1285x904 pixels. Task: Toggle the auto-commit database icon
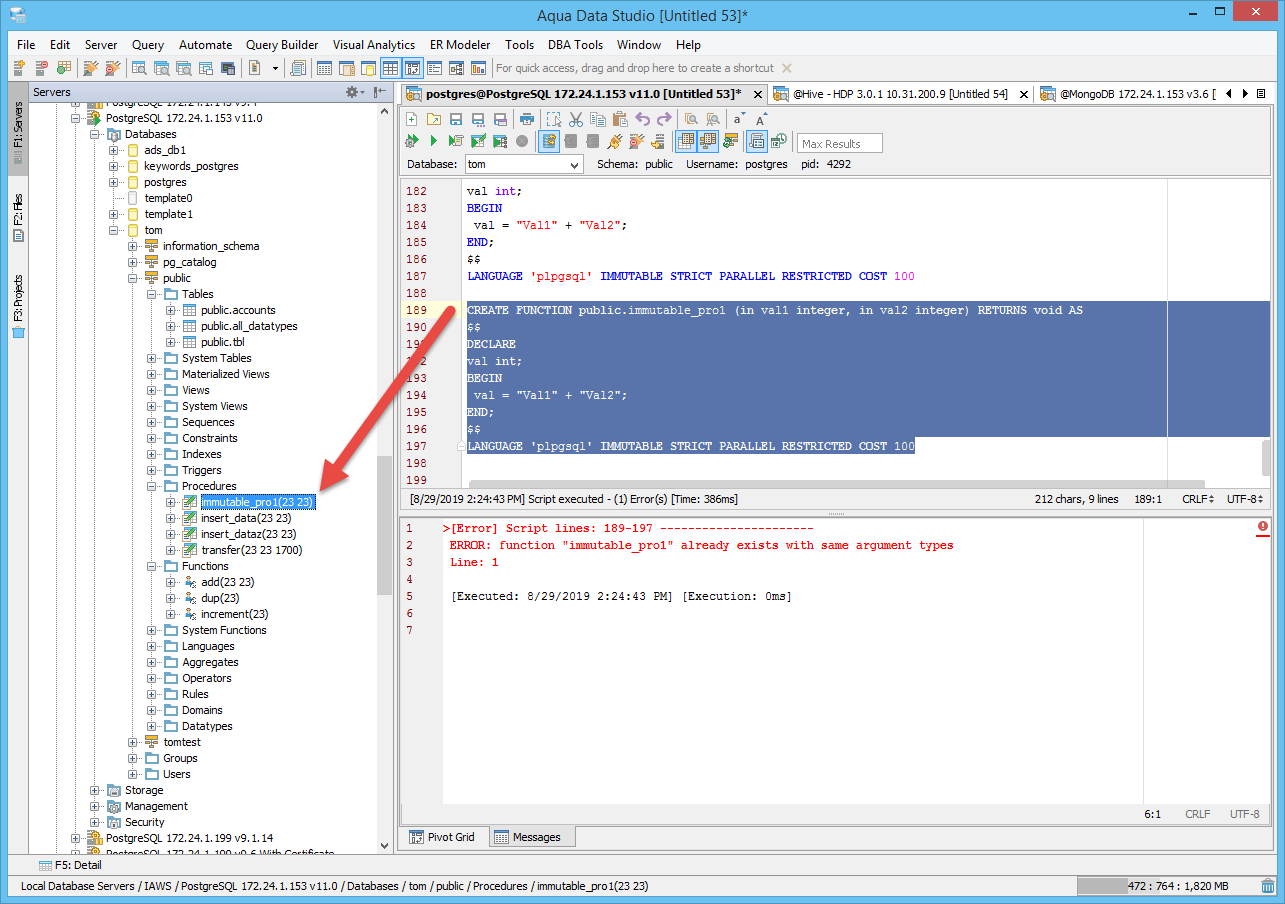(x=549, y=141)
